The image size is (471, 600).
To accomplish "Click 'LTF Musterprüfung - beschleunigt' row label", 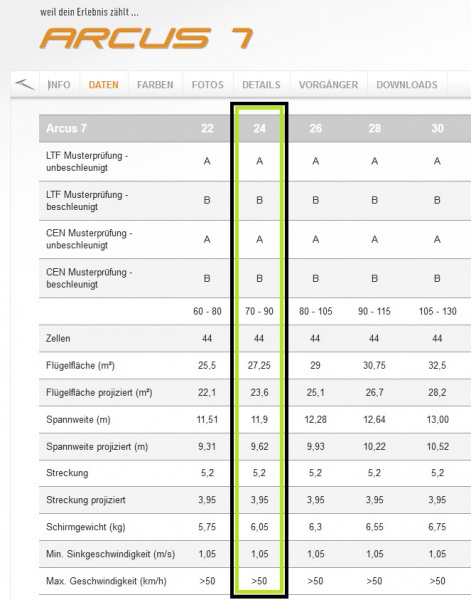I will pyautogui.click(x=87, y=201).
